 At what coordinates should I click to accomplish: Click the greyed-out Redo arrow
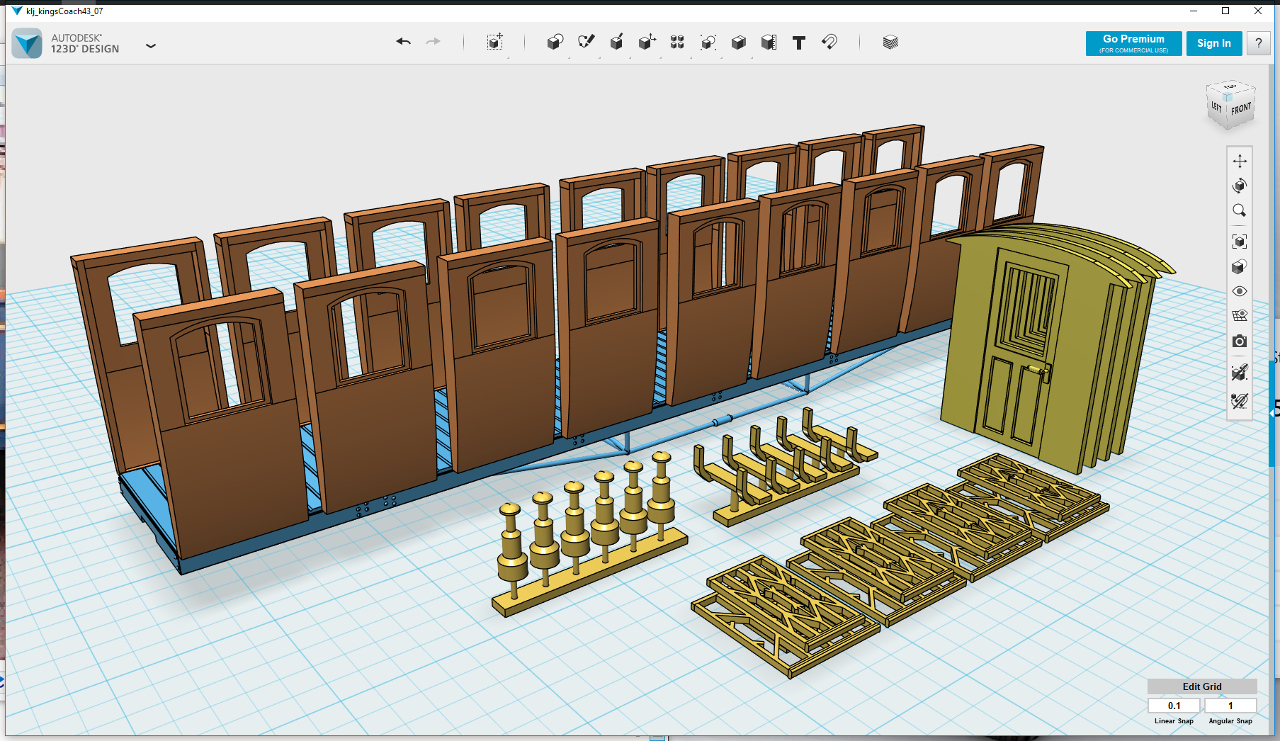[x=433, y=42]
